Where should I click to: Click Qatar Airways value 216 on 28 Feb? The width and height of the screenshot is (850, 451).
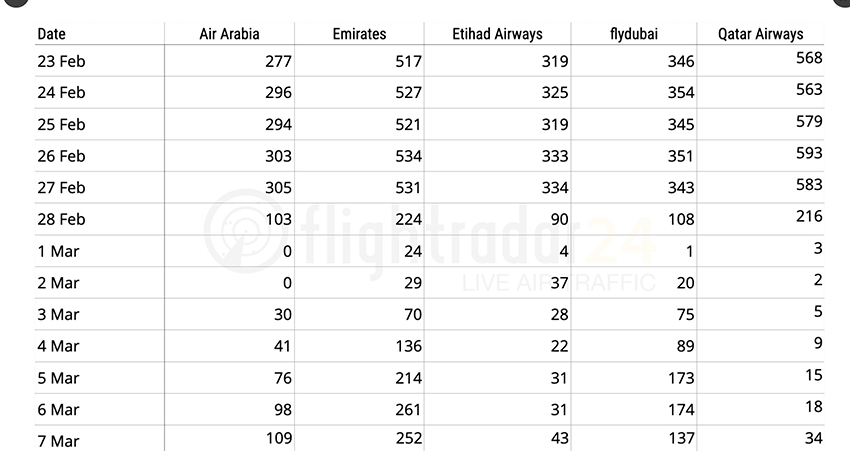coord(808,216)
